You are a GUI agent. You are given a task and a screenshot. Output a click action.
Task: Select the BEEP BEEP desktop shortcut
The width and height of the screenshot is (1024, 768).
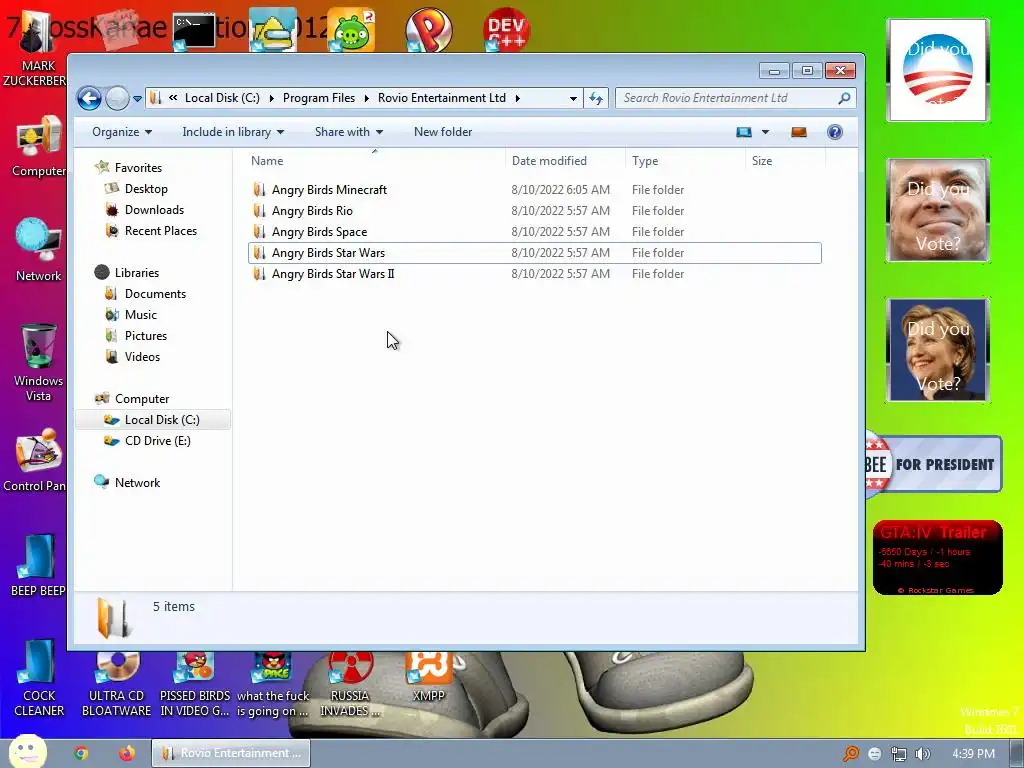coord(37,566)
